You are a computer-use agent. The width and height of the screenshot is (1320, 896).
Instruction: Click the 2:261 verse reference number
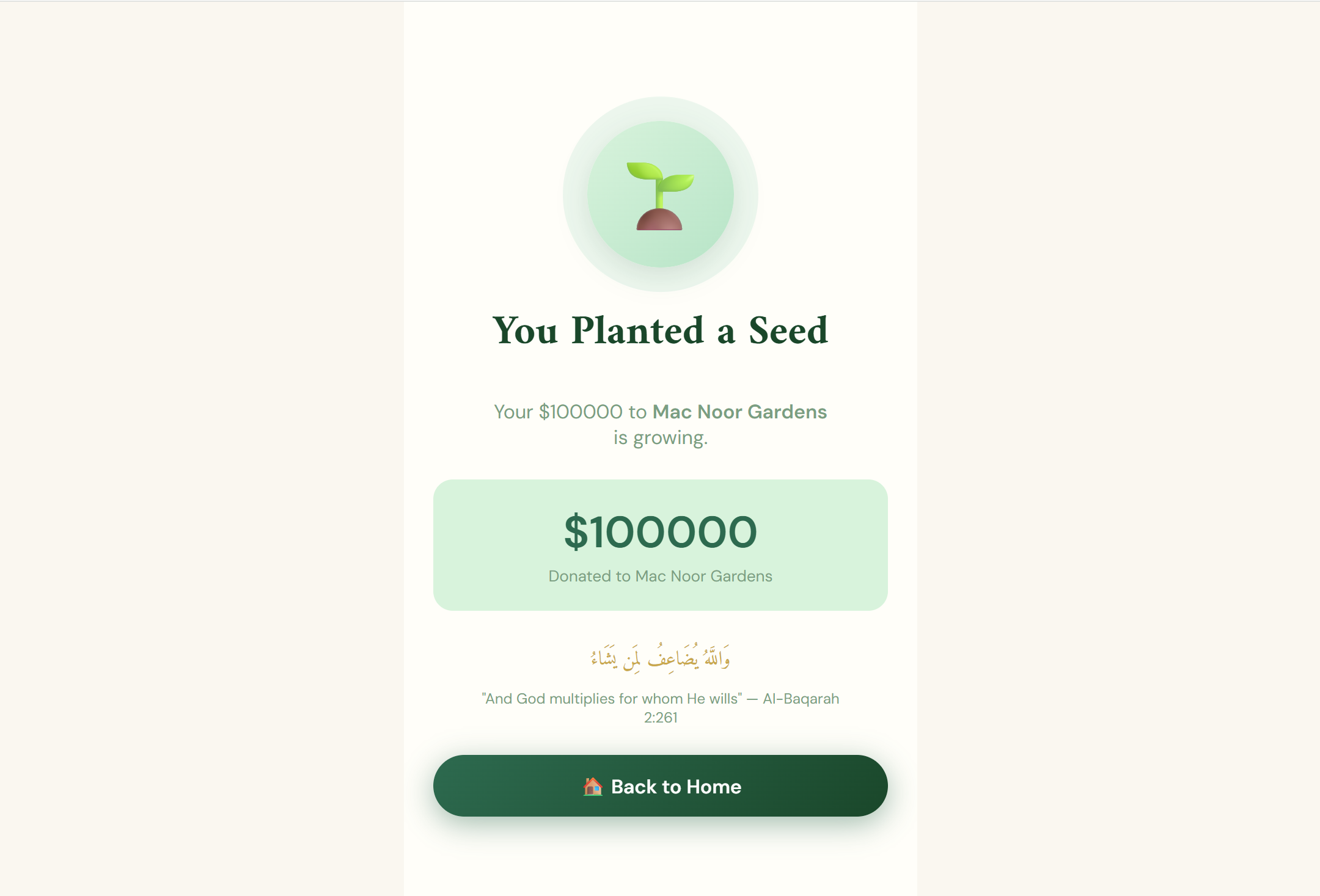[661, 718]
